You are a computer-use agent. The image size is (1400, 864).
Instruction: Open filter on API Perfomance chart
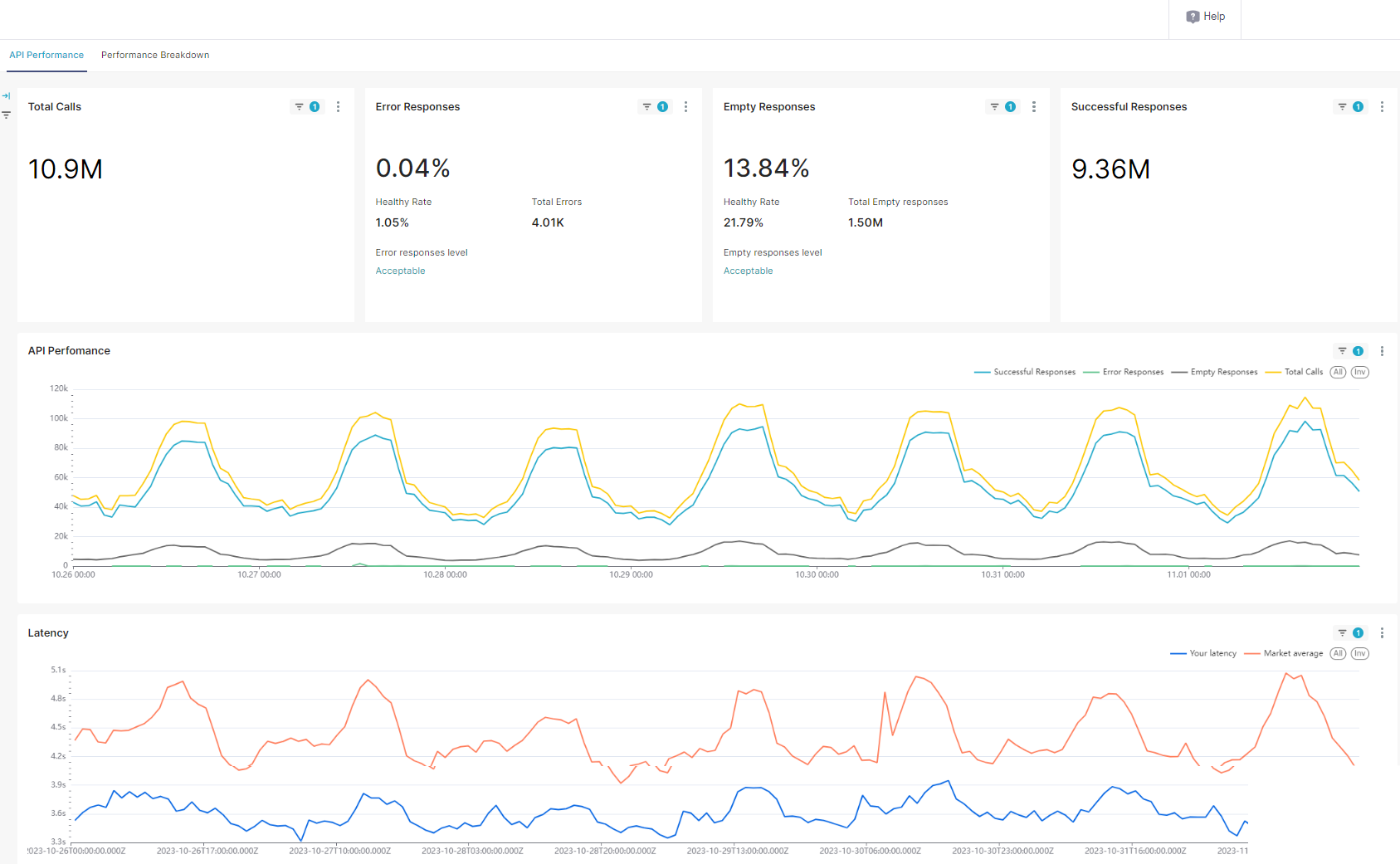1343,351
